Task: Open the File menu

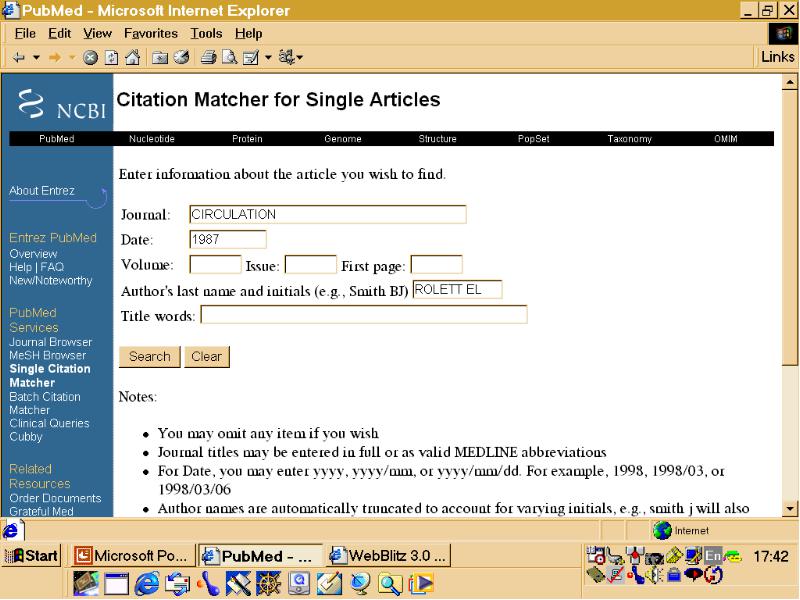Action: (x=25, y=34)
